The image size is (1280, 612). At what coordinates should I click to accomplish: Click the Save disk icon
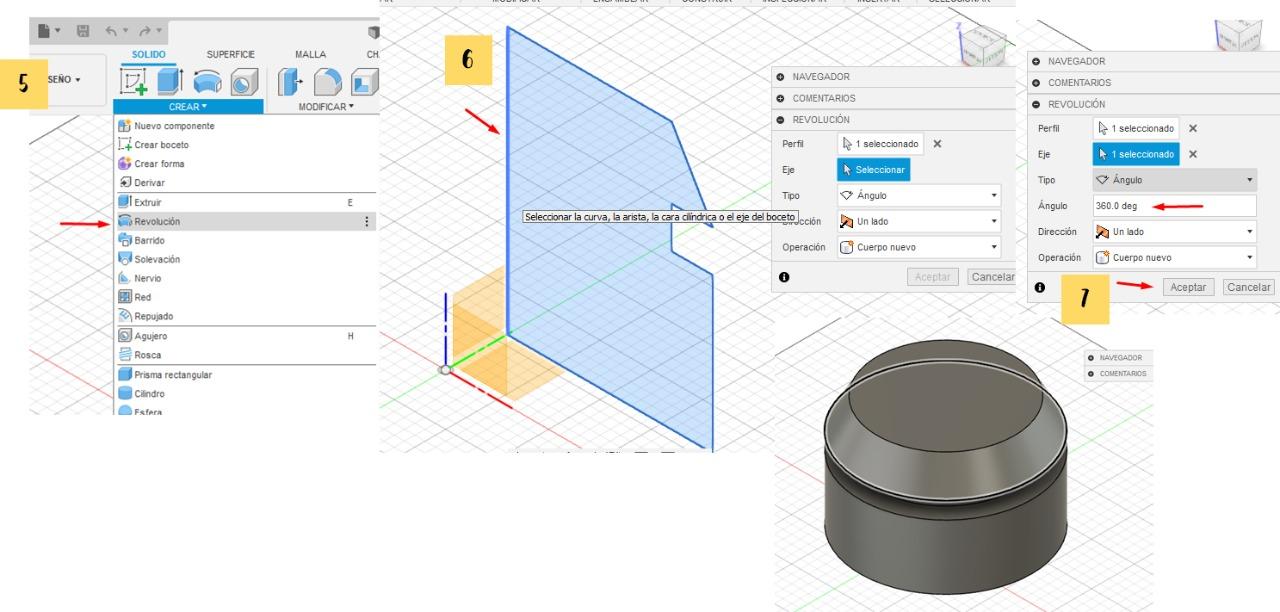pyautogui.click(x=84, y=31)
